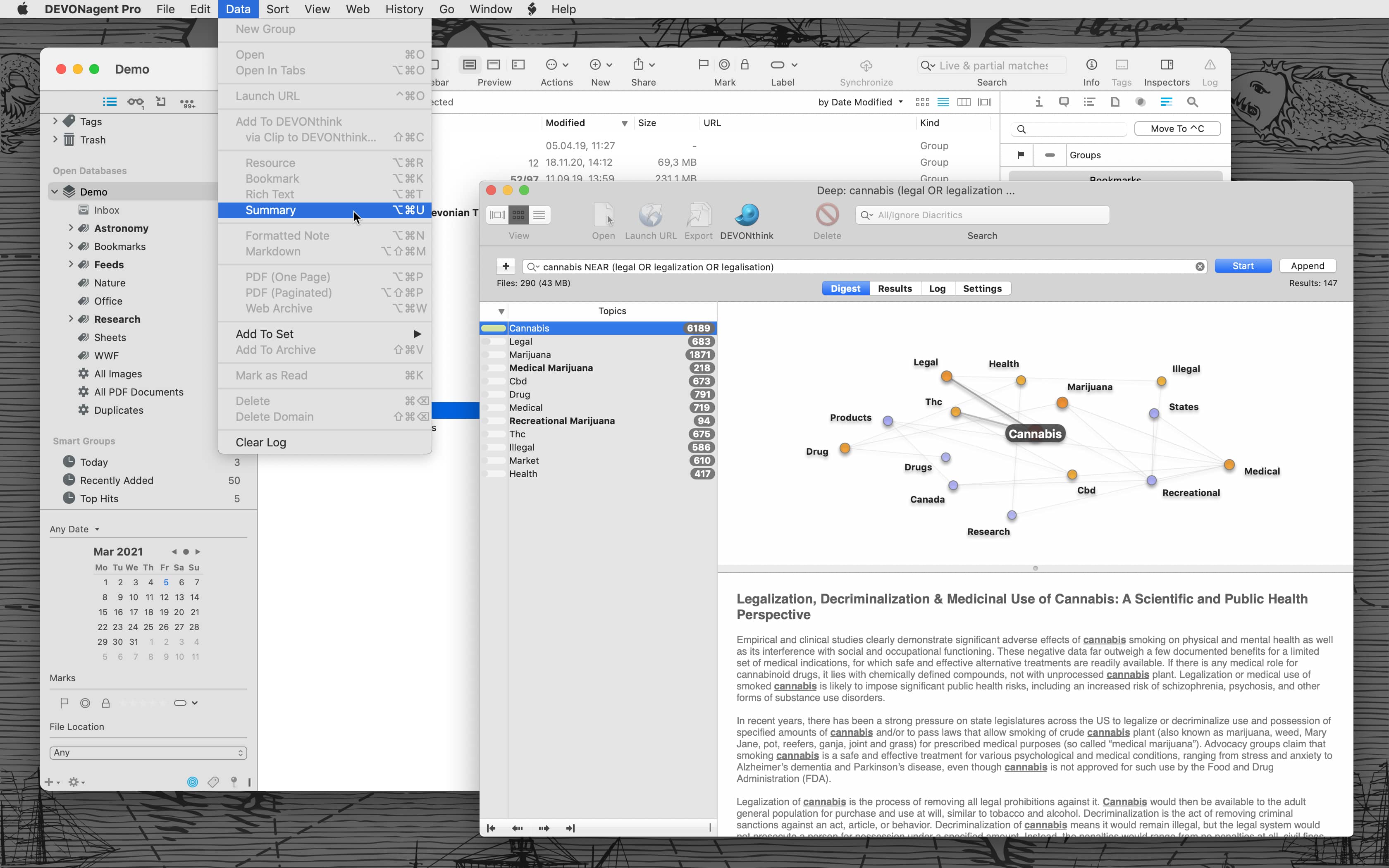Open Add To Set submenu
1389x868 pixels.
tap(325, 334)
